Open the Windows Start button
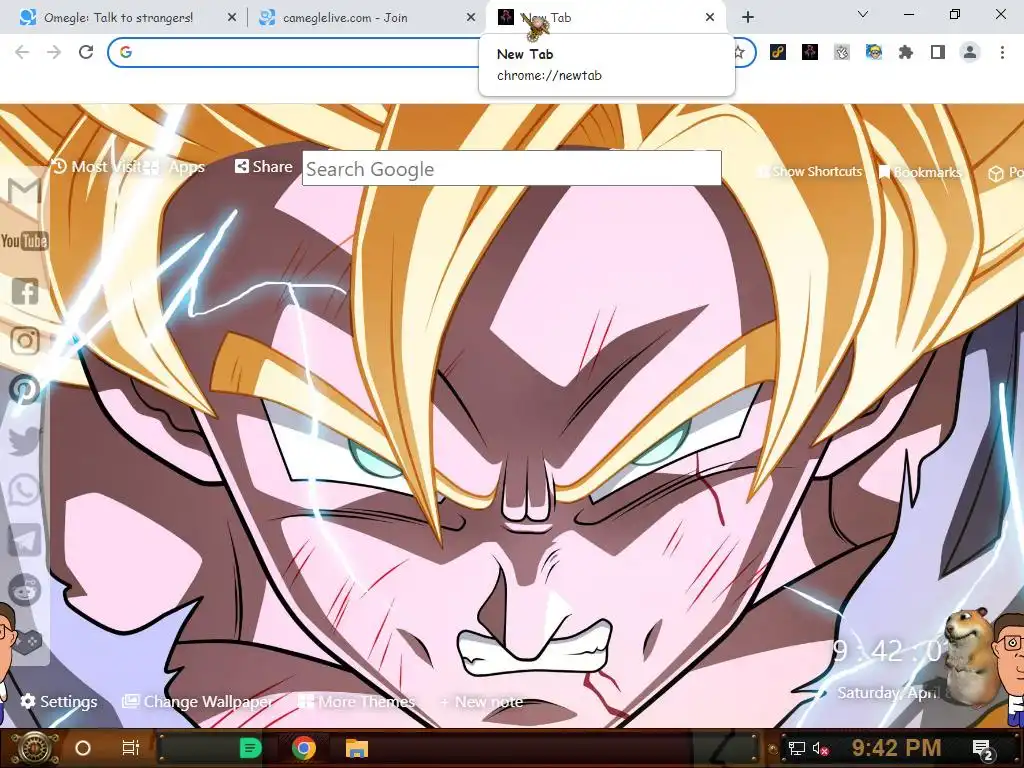Viewport: 1024px width, 768px height. coord(34,748)
